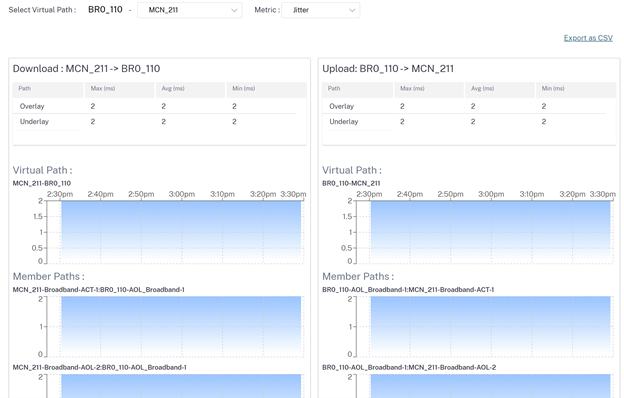Select the Underlay row in Upload table
624x398 pixels.
pos(469,122)
